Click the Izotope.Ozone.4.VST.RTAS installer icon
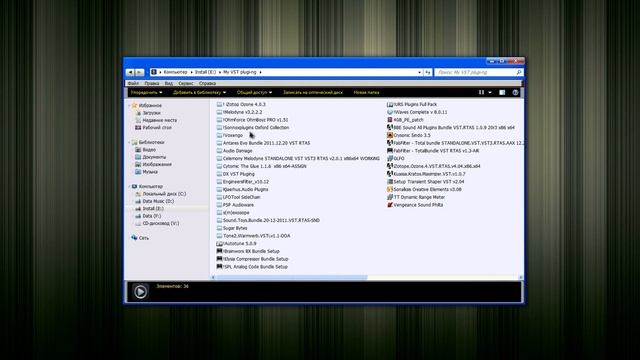The width and height of the screenshot is (640, 360). [x=390, y=166]
